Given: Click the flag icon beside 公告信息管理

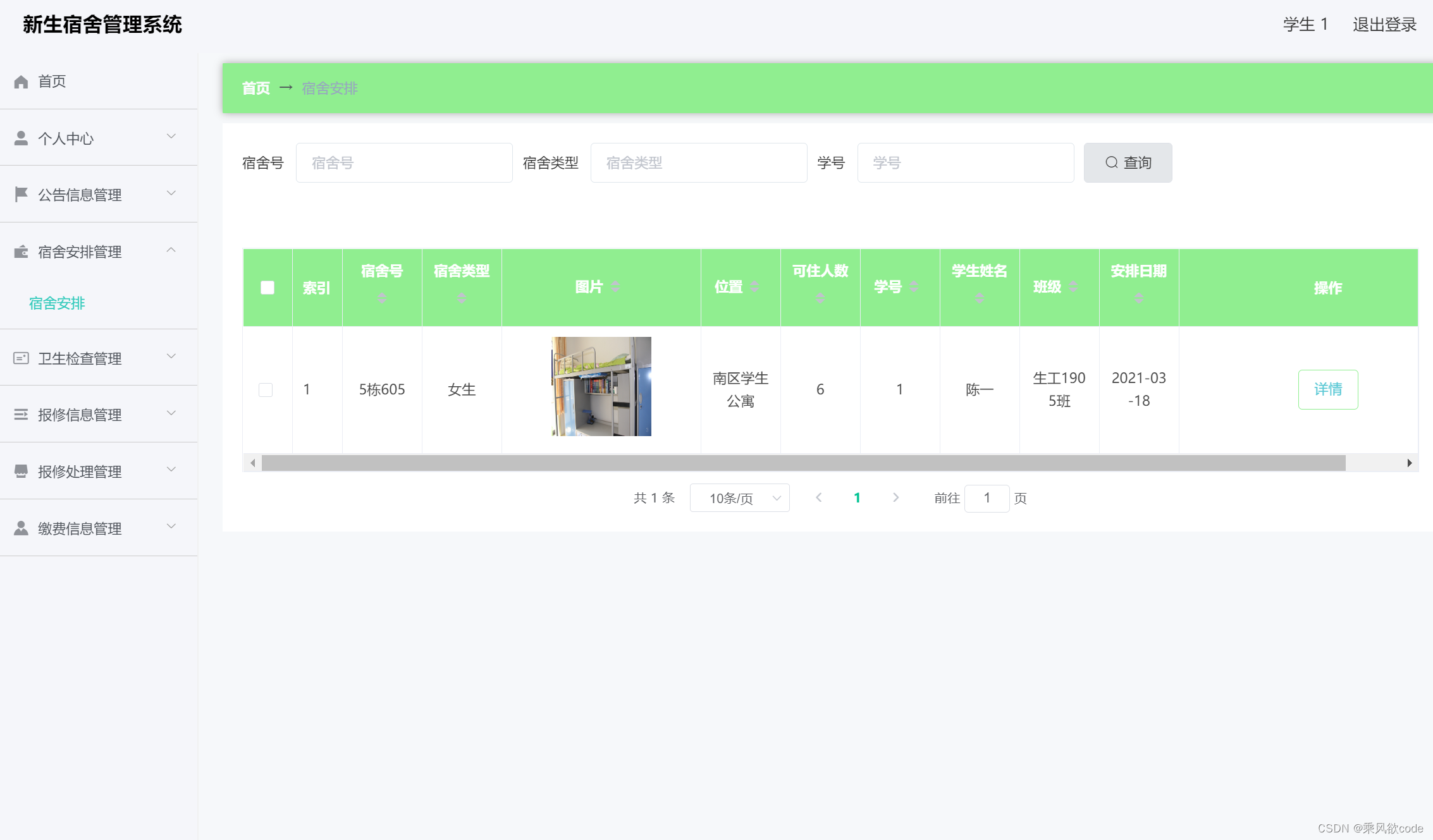Looking at the screenshot, I should 21,195.
